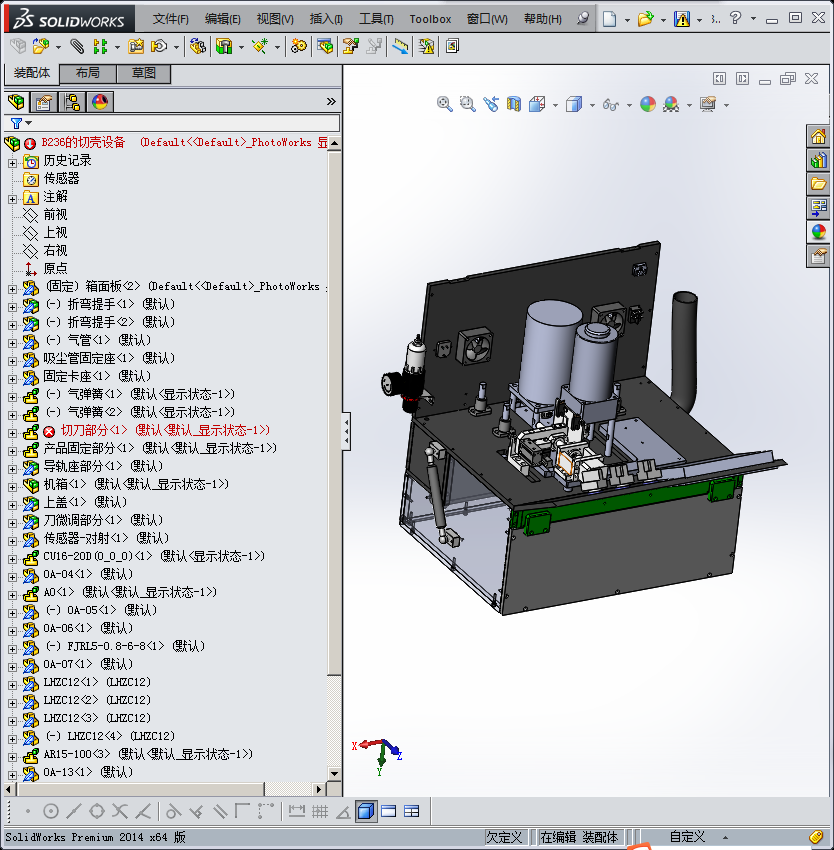Select the 装配体 tab

tap(32, 73)
